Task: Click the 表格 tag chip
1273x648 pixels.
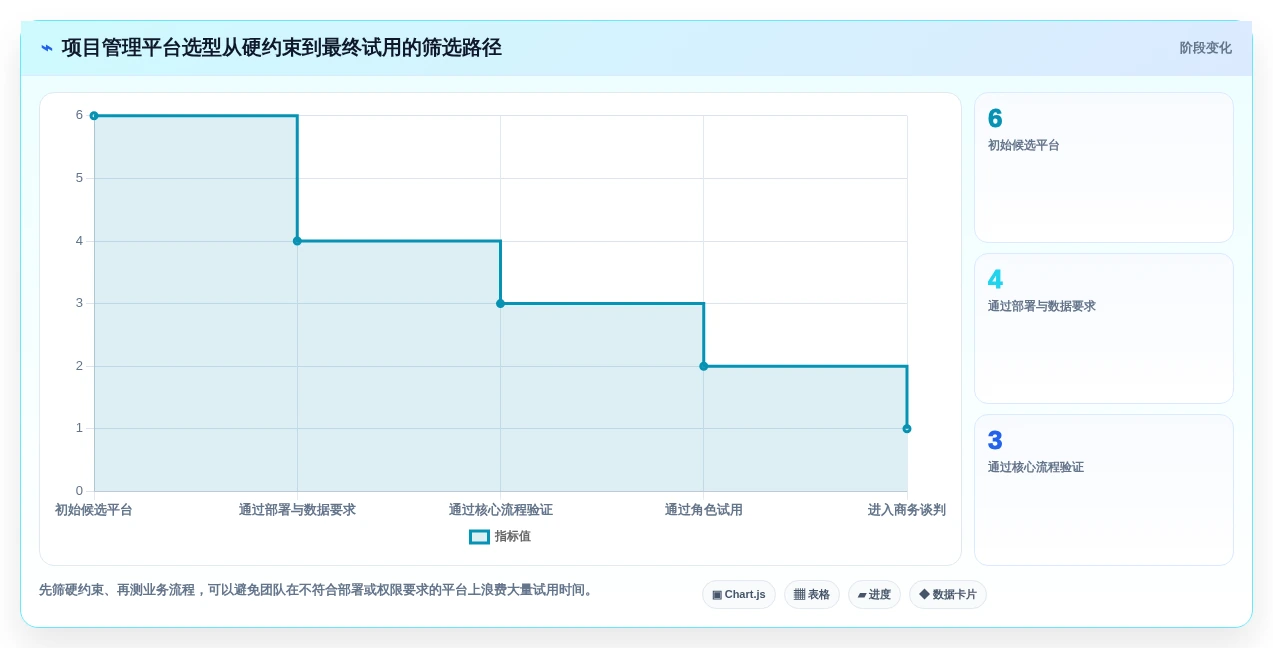Action: tap(812, 595)
